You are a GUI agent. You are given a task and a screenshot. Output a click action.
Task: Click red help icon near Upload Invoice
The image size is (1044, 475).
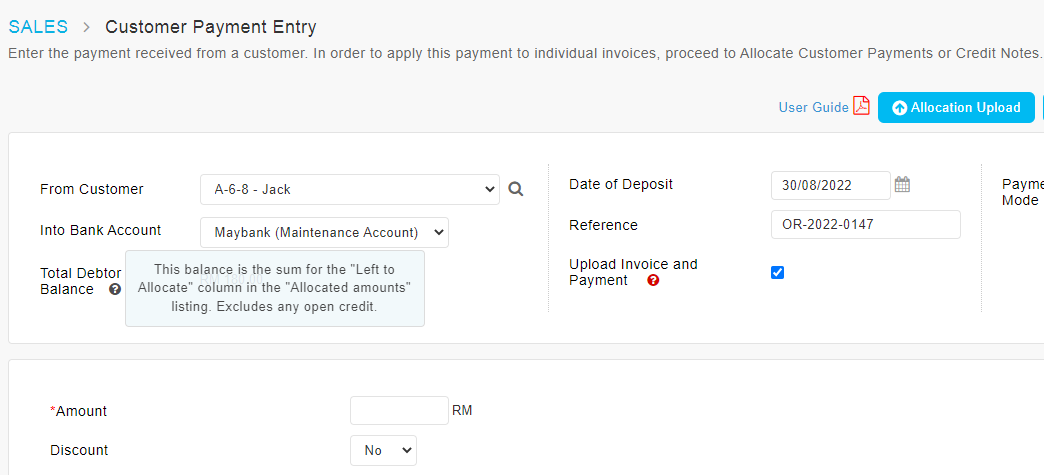click(653, 280)
